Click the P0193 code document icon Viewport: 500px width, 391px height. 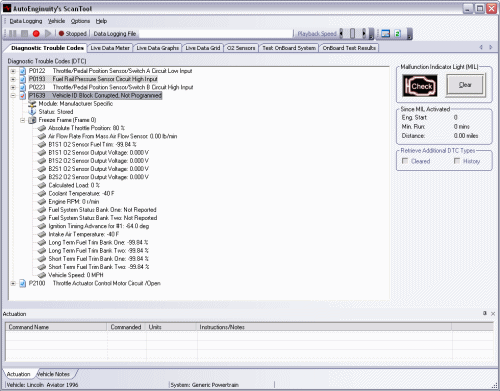tap(22, 79)
